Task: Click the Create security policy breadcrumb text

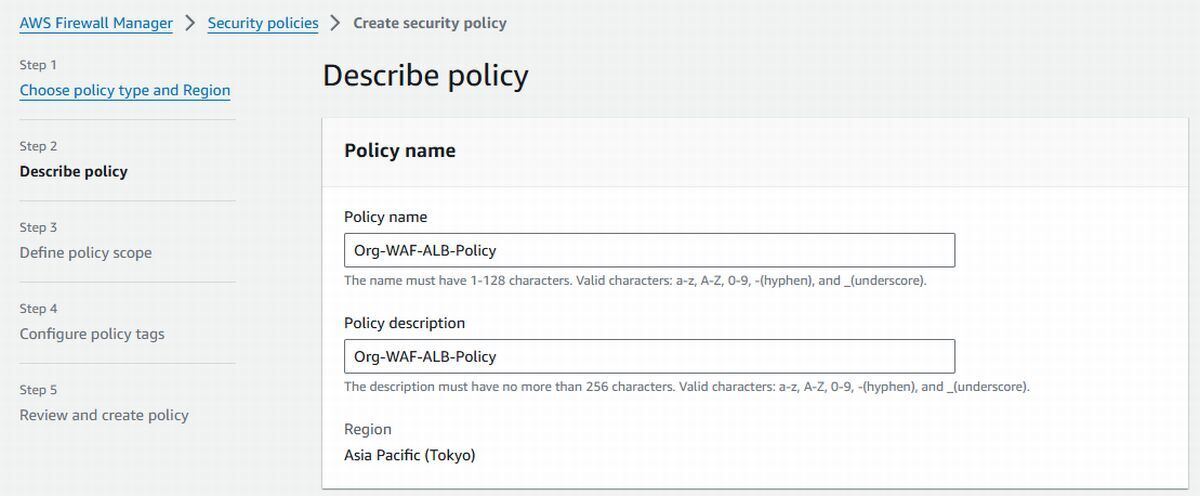Action: (430, 23)
